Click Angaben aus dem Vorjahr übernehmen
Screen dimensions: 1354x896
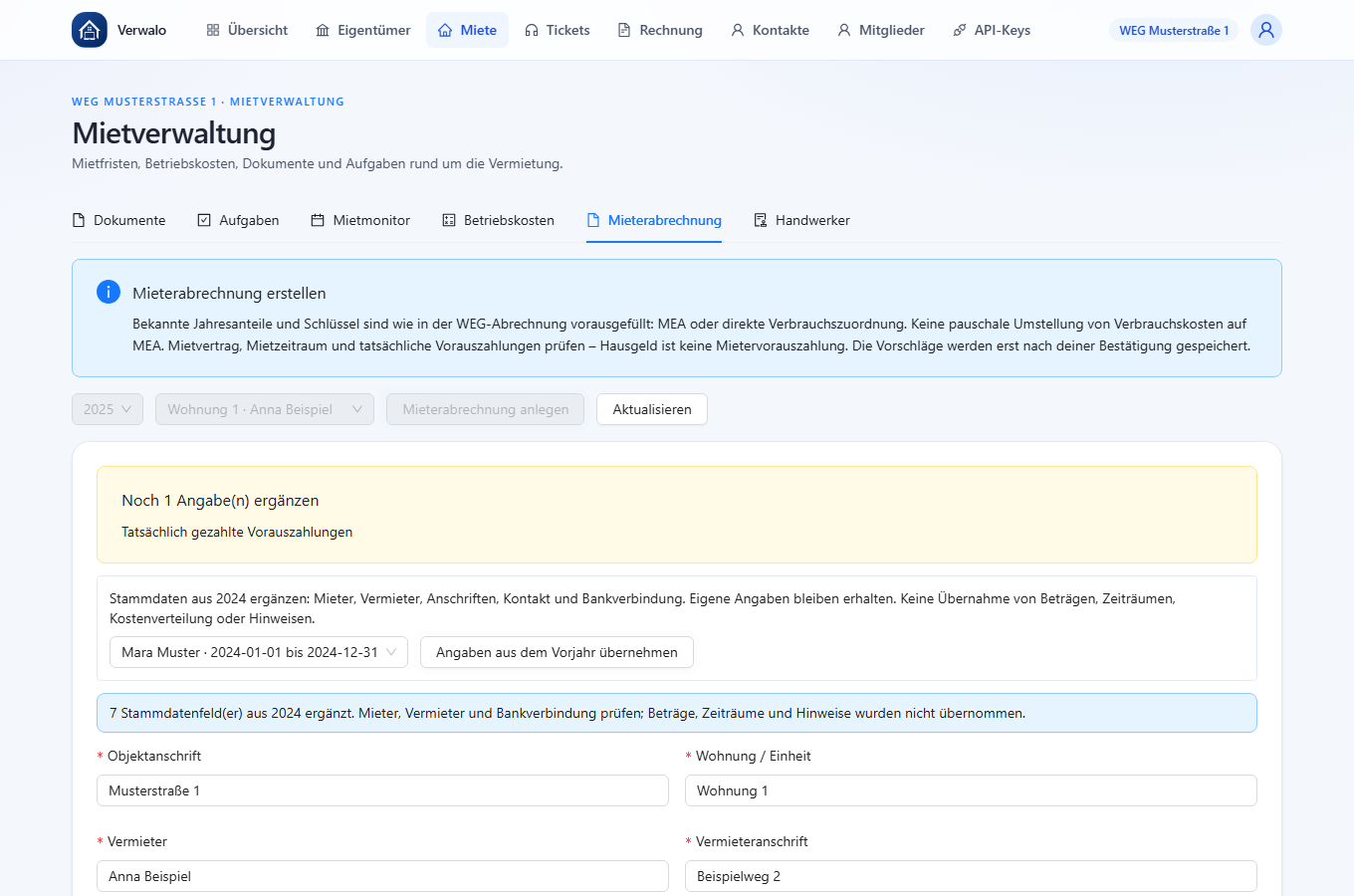tap(557, 652)
